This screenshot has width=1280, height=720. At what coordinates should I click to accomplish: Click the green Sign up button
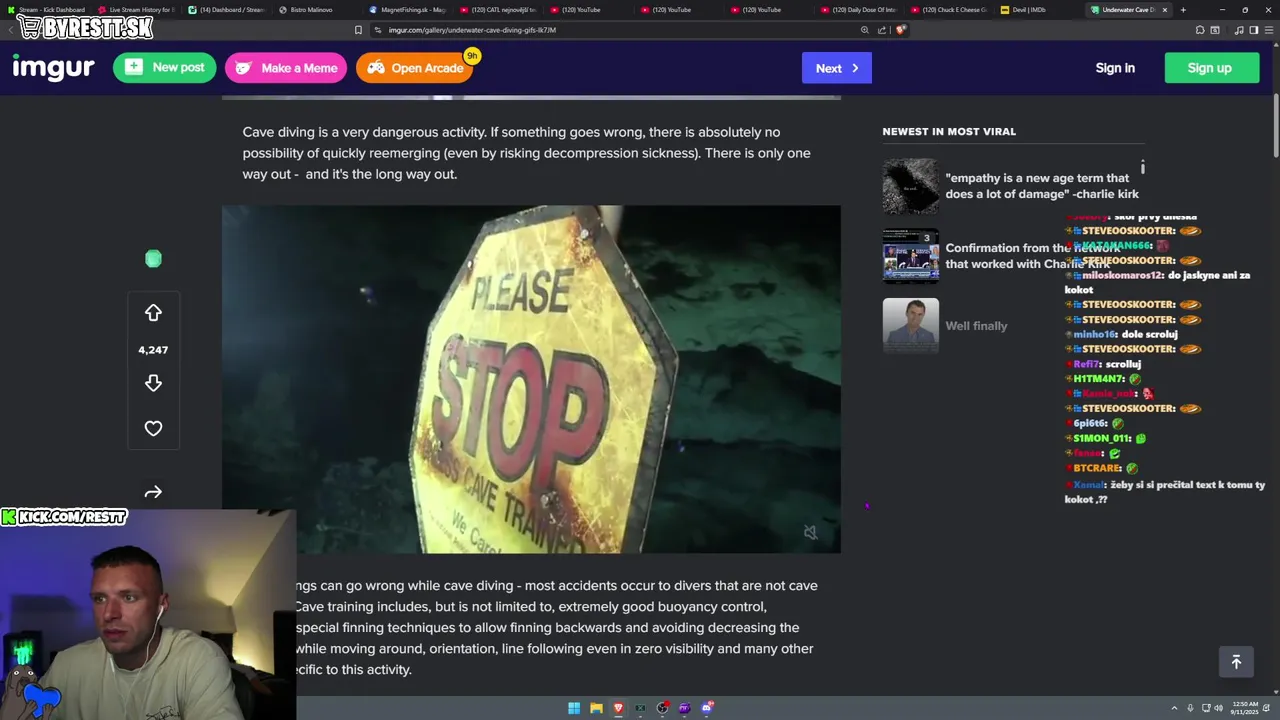pyautogui.click(x=1210, y=68)
